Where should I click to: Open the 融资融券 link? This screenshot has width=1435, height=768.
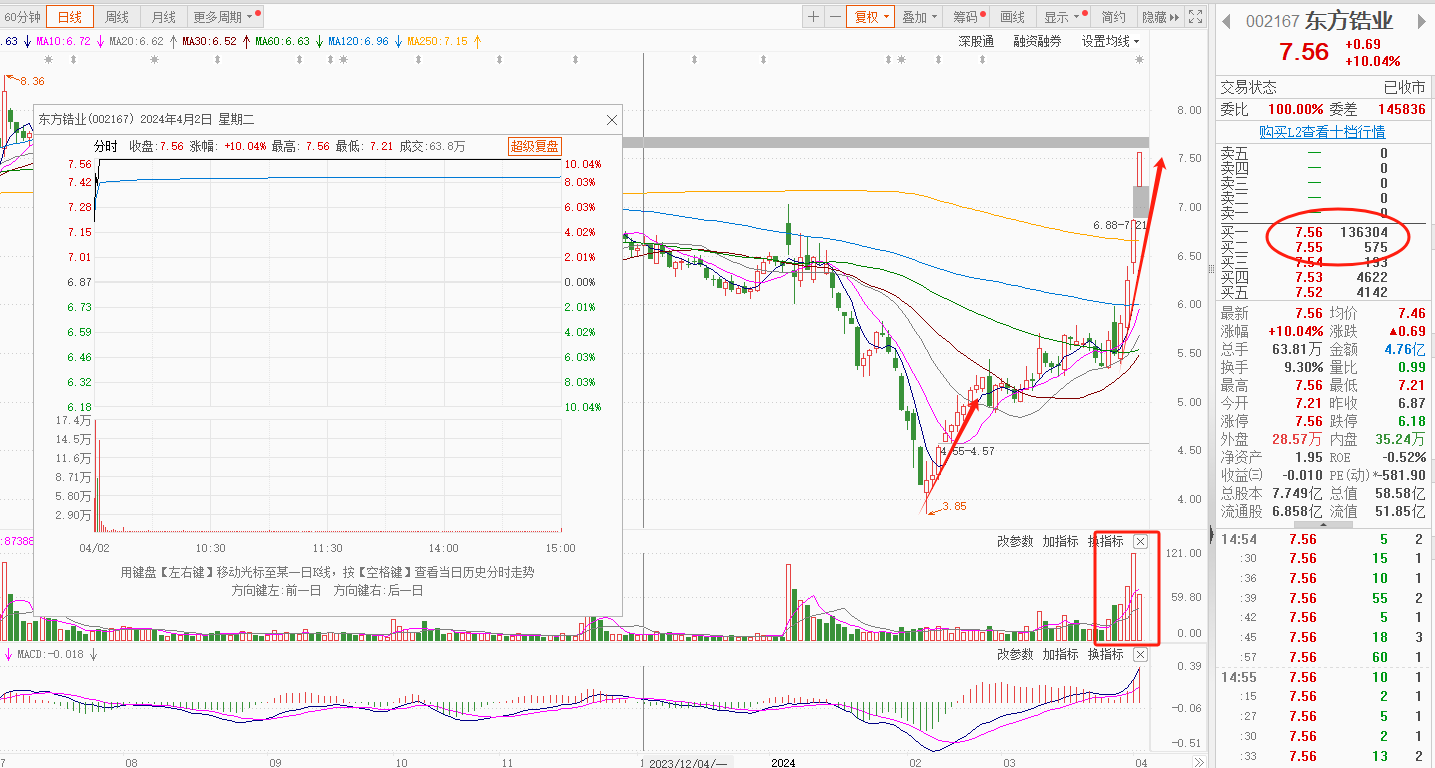(1037, 41)
